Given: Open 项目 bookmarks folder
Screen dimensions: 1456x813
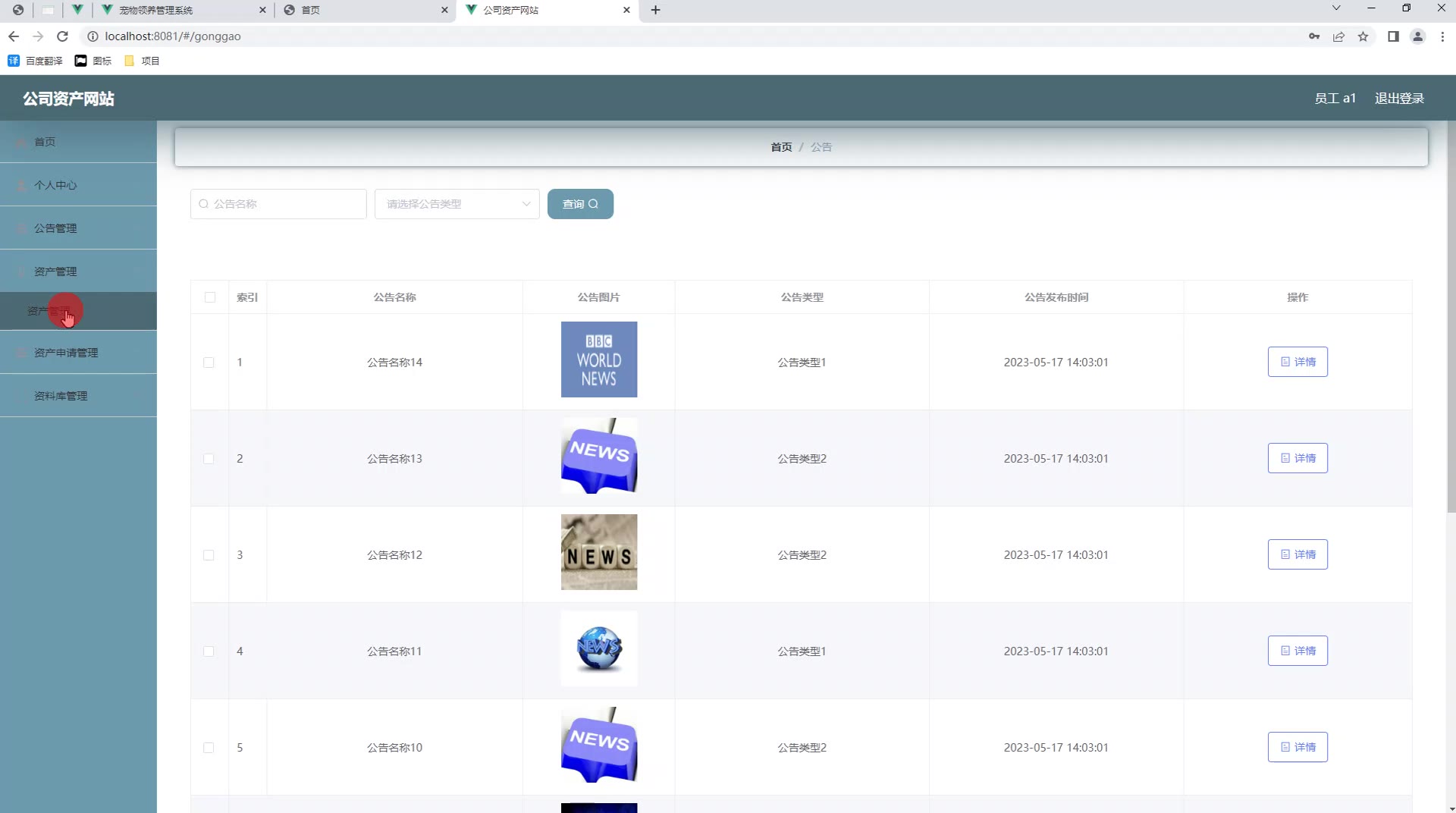Looking at the screenshot, I should (x=142, y=61).
